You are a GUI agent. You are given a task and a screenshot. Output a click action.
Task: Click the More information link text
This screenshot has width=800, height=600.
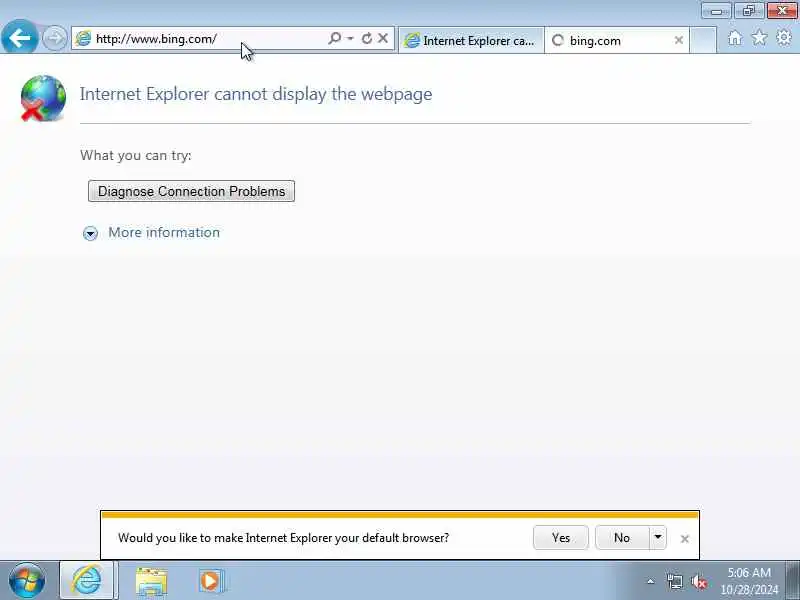[164, 233]
